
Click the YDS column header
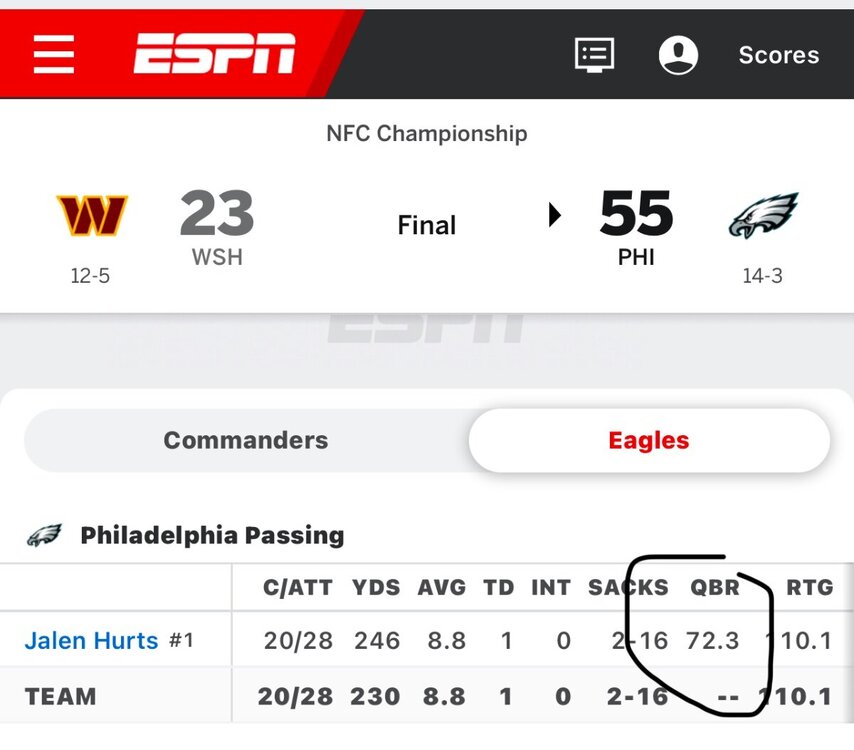pyautogui.click(x=376, y=588)
